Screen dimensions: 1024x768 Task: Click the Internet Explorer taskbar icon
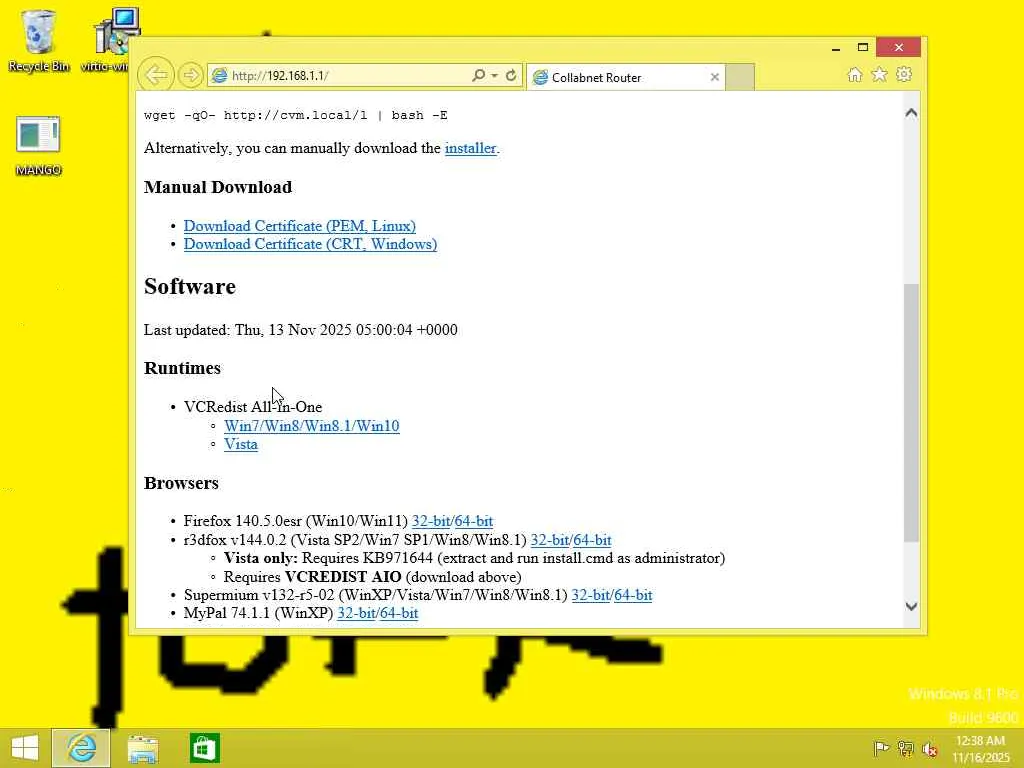click(x=81, y=748)
